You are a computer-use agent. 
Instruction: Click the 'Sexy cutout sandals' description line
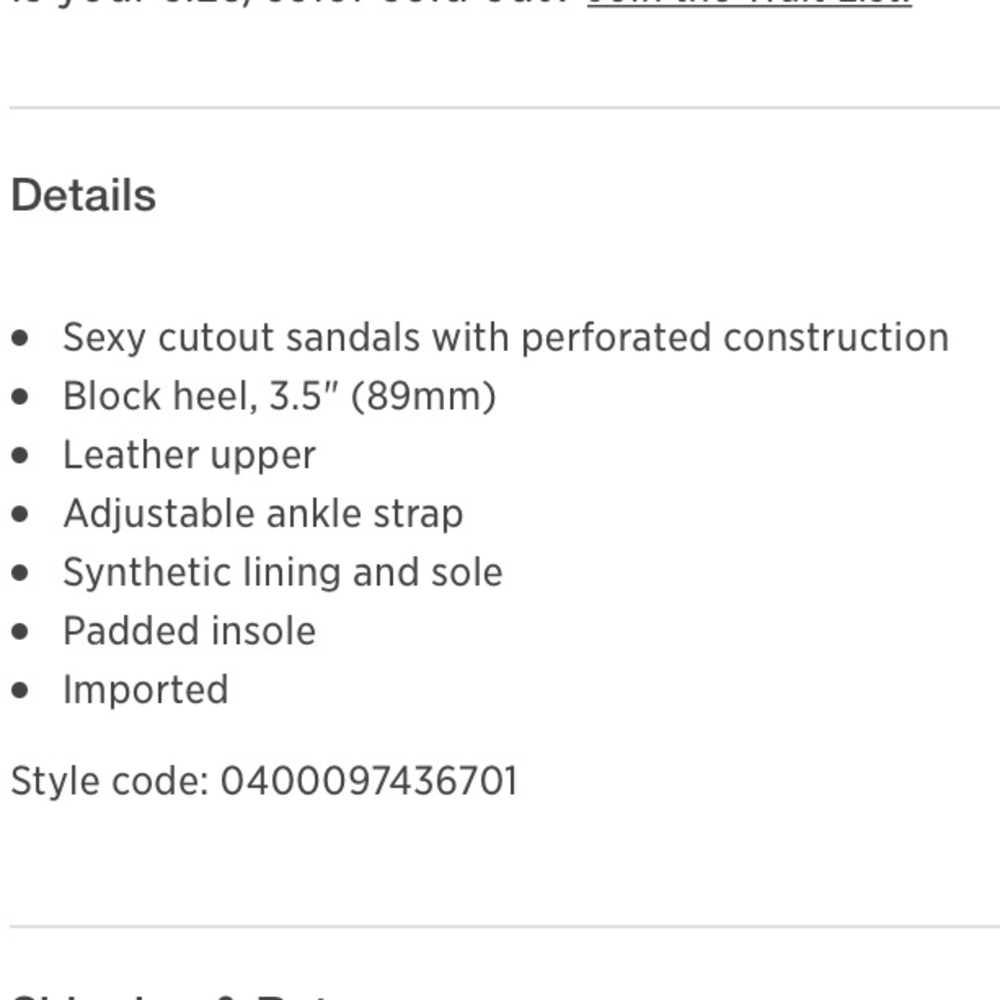point(505,338)
